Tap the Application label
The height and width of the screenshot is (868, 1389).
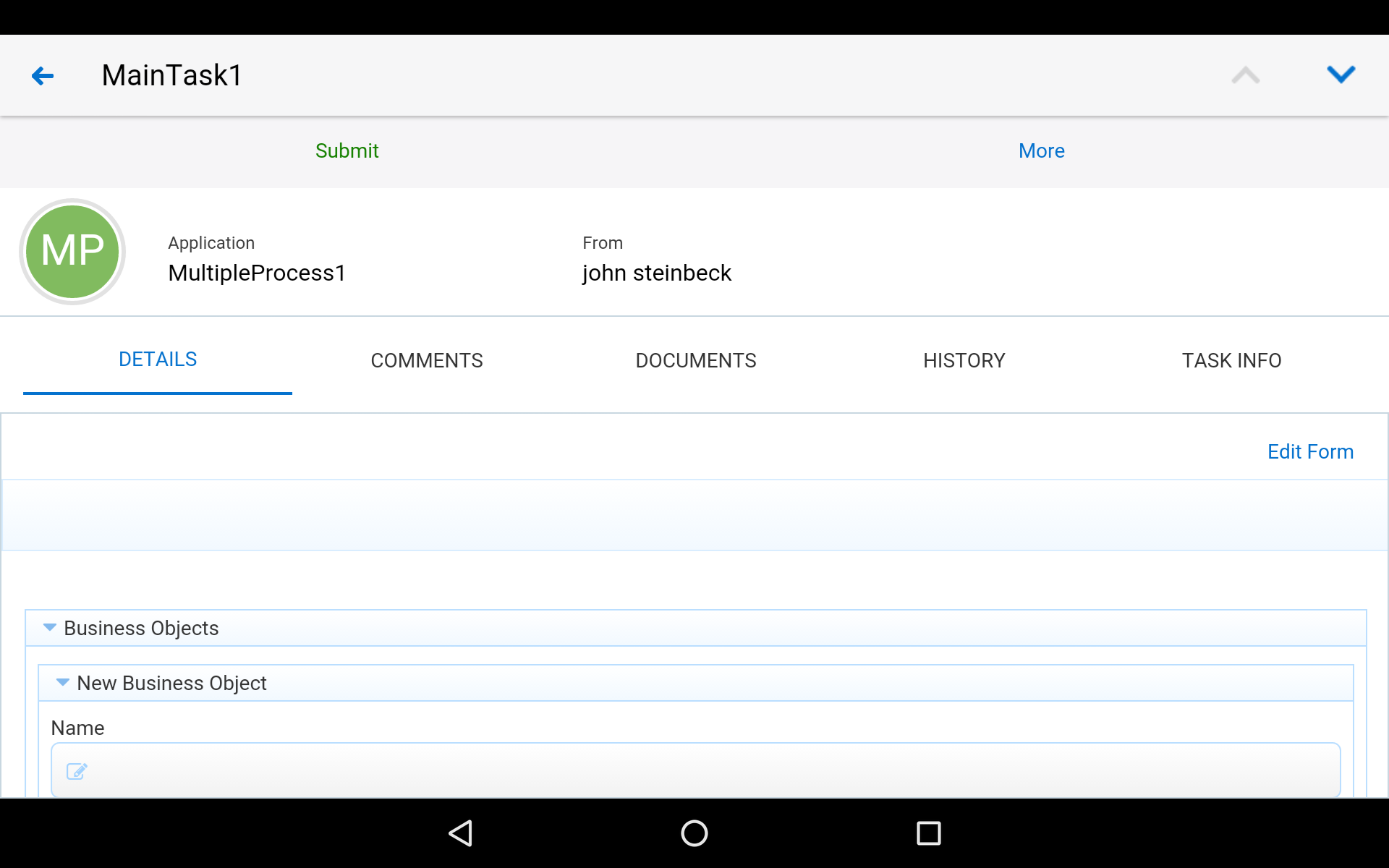pos(211,243)
